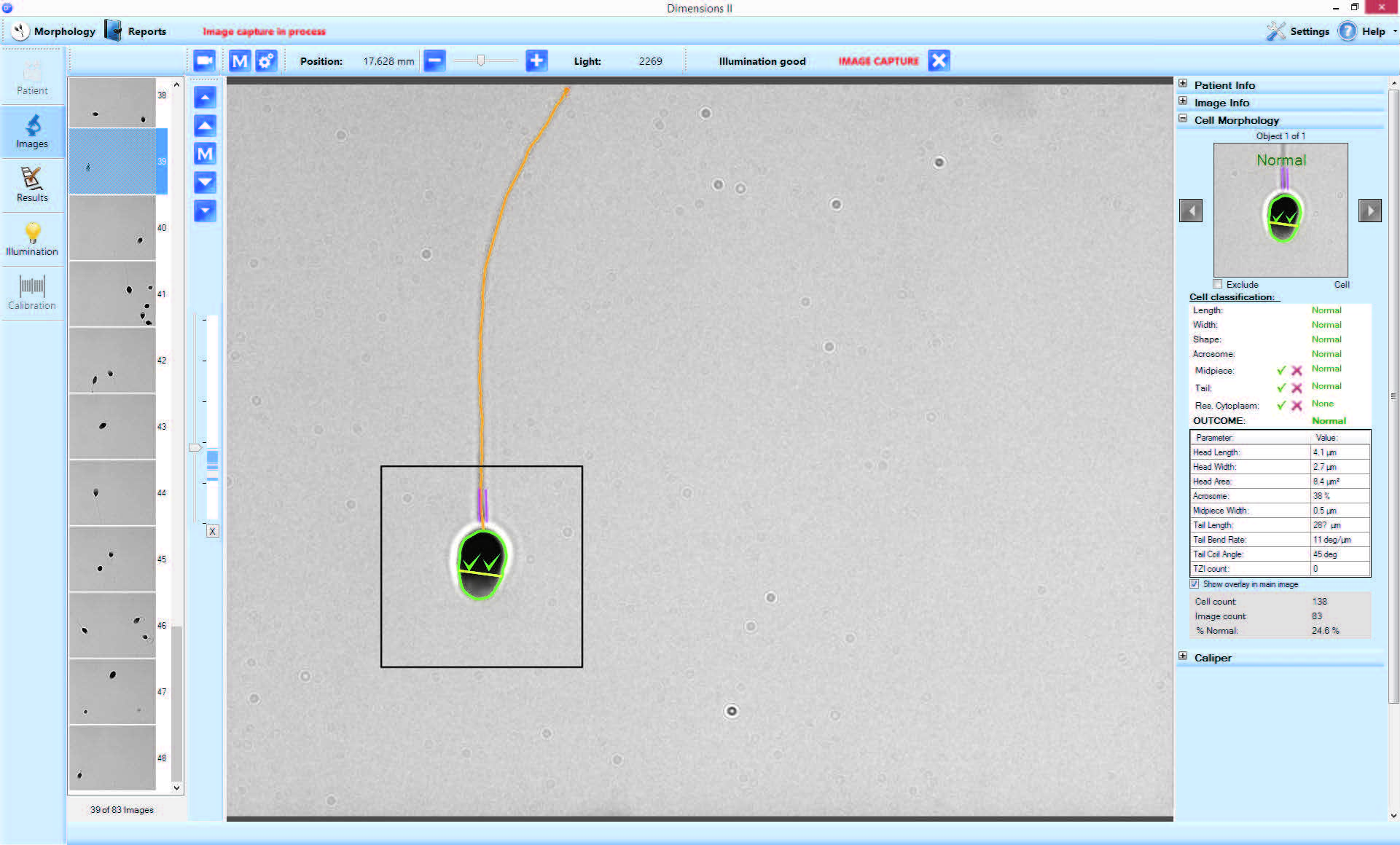Collapse the Cell Morphology section
The width and height of the screenshot is (1400, 845).
(x=1183, y=119)
